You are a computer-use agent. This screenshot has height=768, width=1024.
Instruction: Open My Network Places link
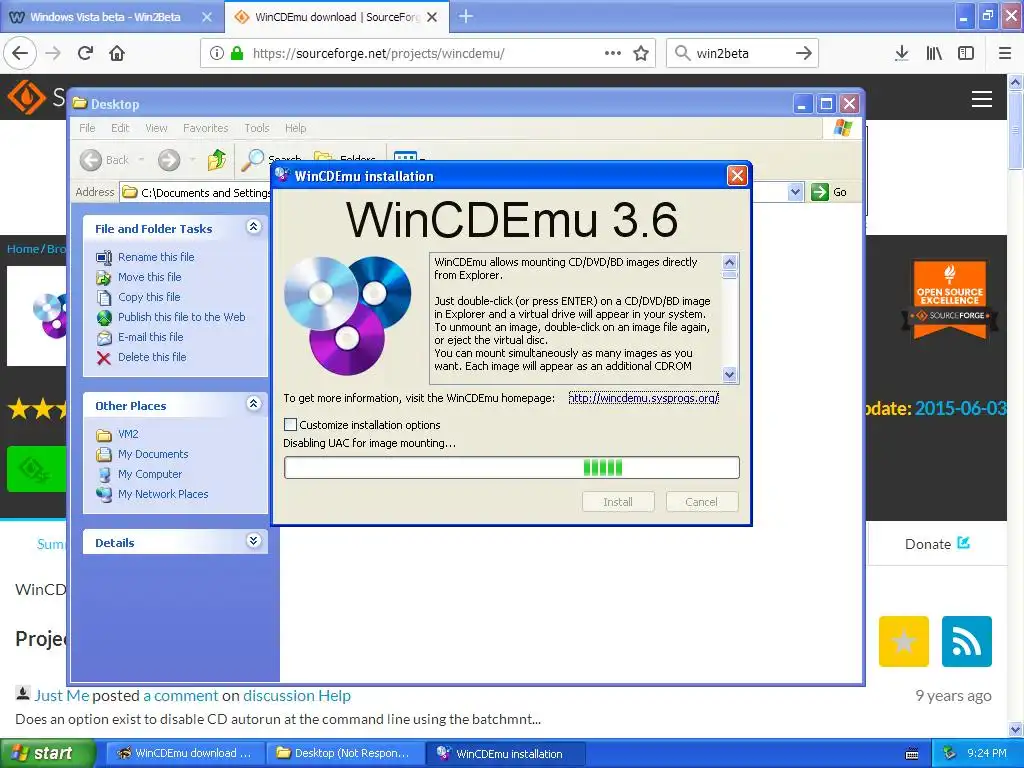[163, 494]
